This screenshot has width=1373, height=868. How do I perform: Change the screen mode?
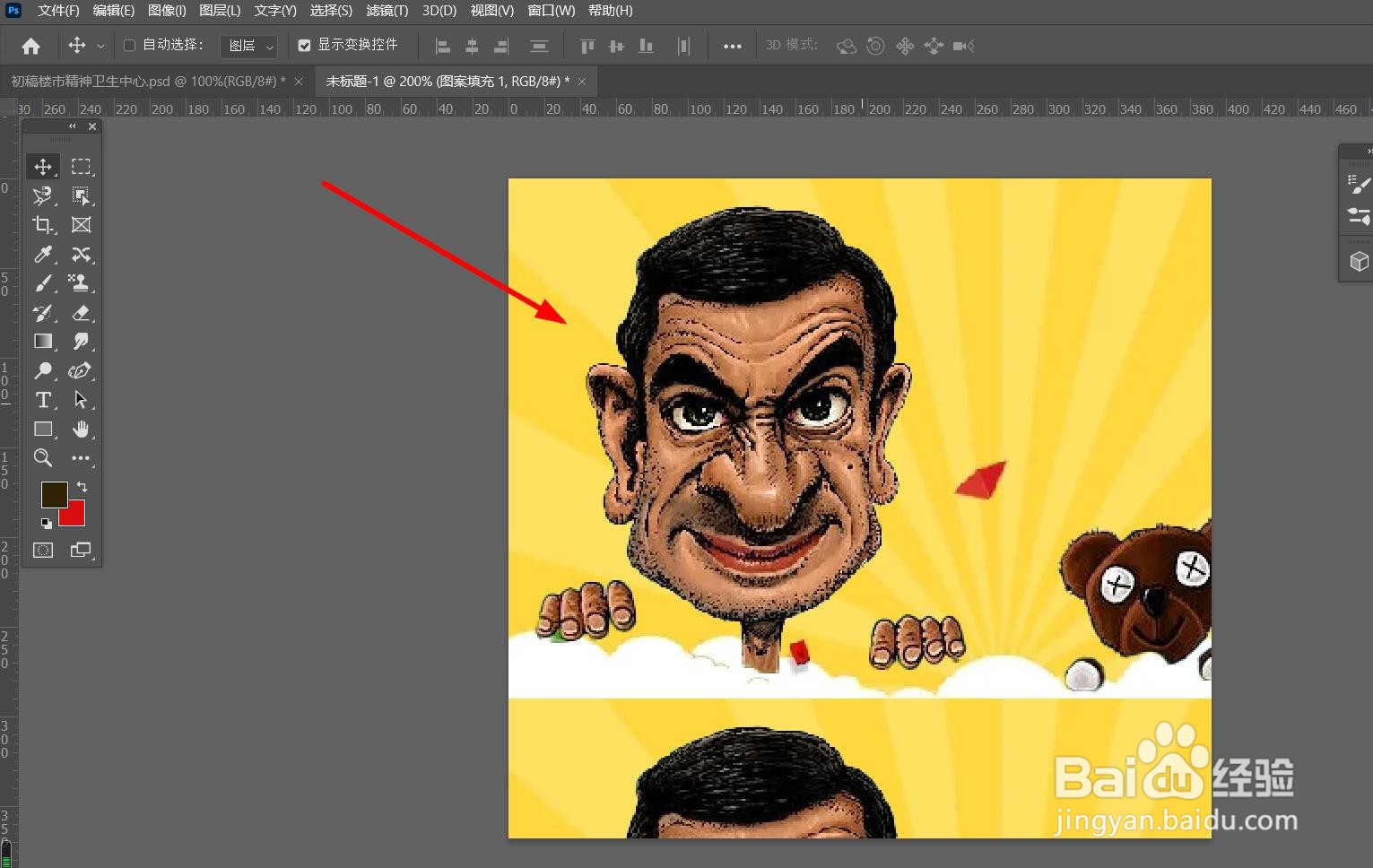coord(82,551)
